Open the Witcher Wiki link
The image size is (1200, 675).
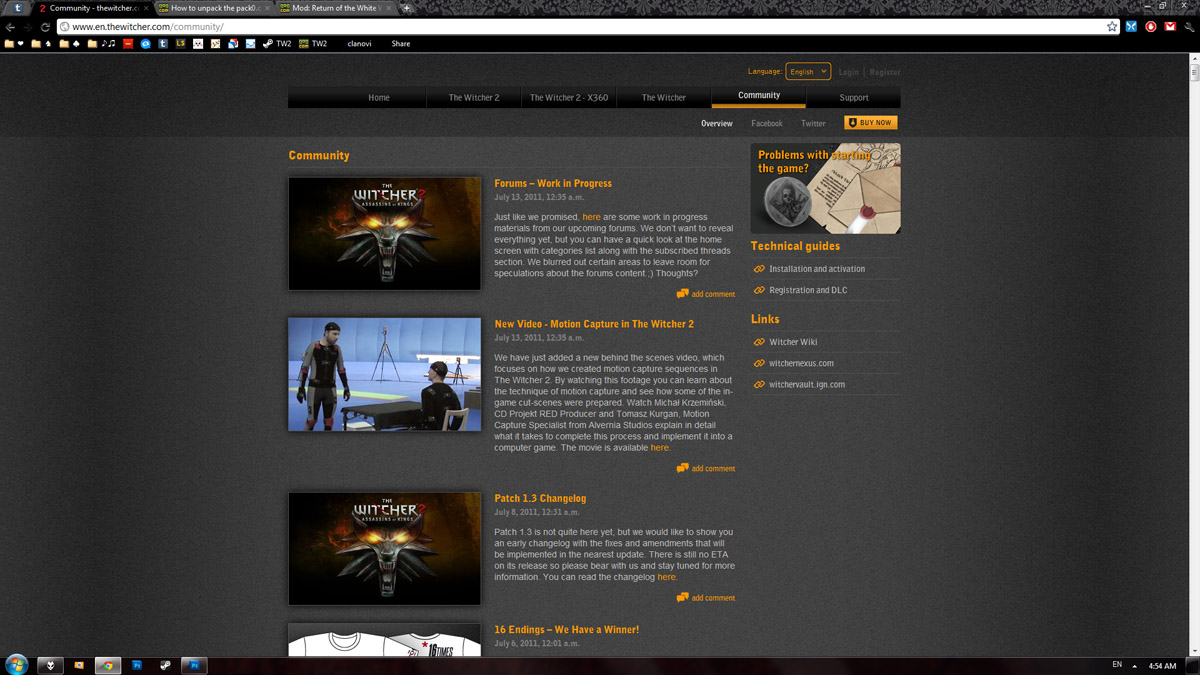click(793, 342)
